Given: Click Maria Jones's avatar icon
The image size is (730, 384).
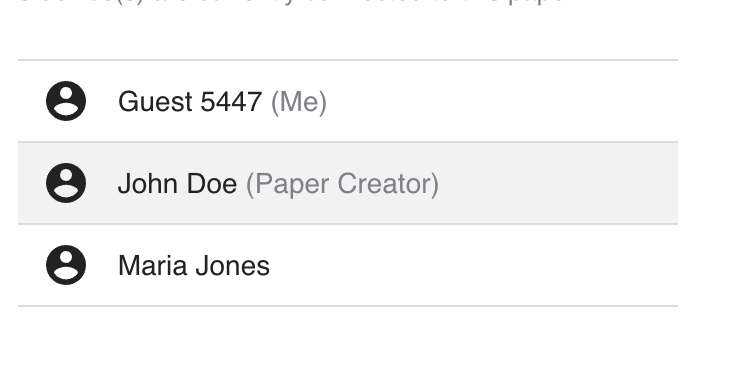Looking at the screenshot, I should [66, 265].
